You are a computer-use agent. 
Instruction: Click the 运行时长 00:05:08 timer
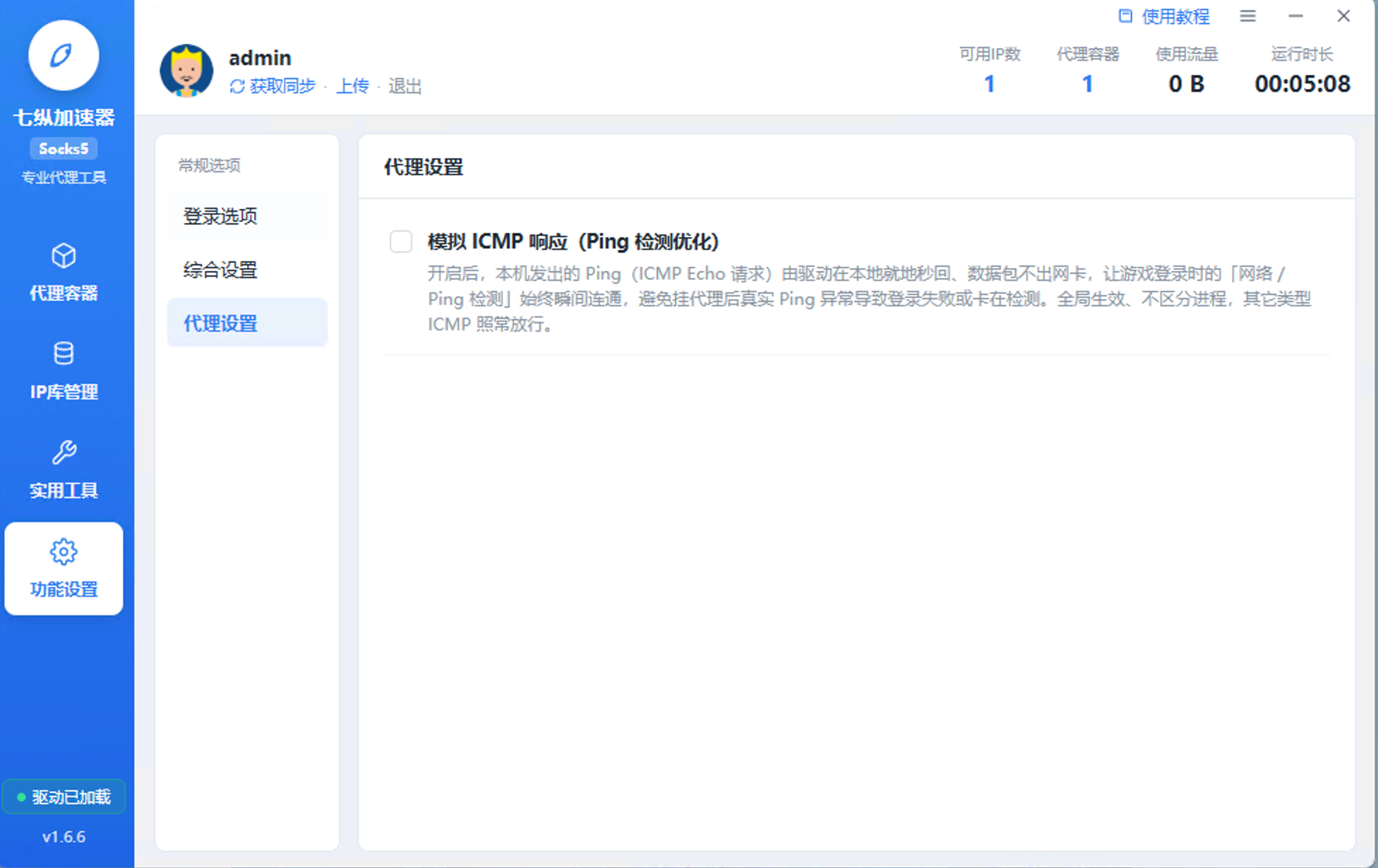tap(1302, 84)
